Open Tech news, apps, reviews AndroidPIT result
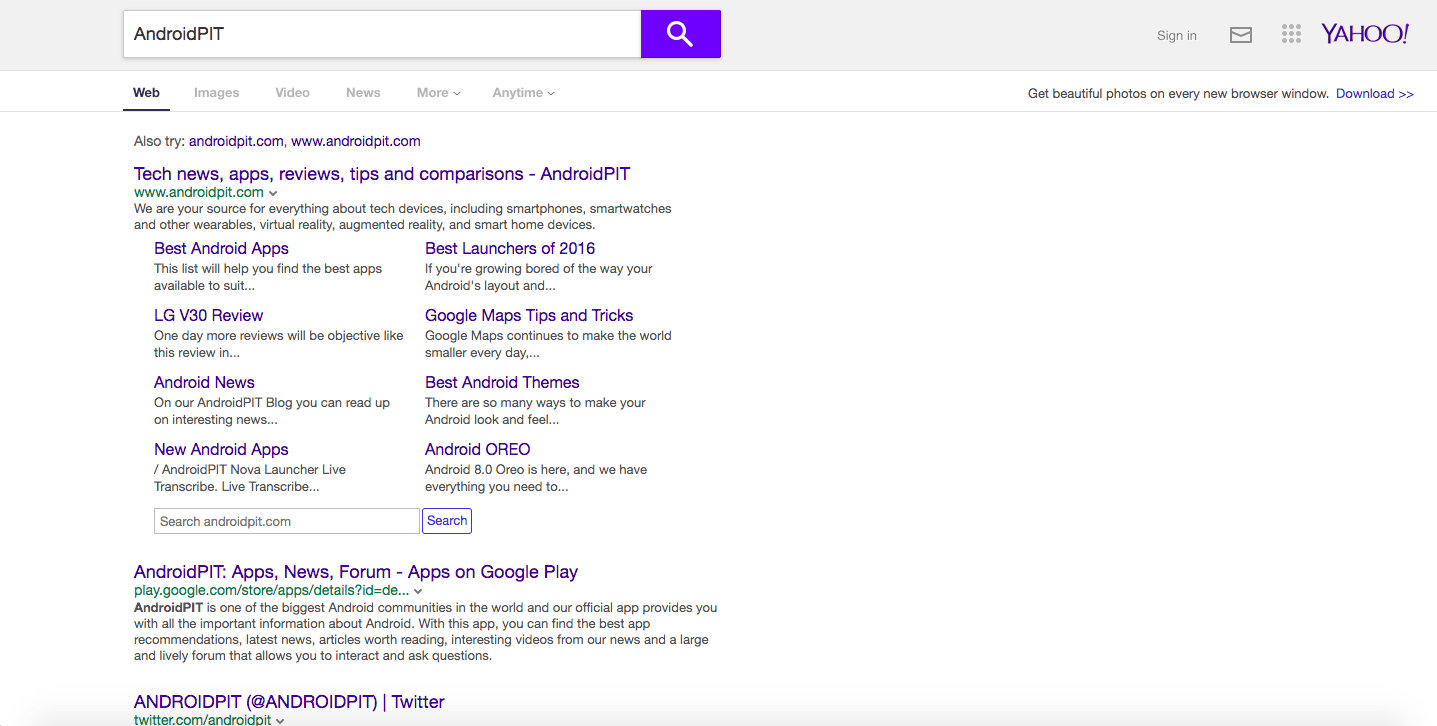1437x726 pixels. click(x=382, y=174)
